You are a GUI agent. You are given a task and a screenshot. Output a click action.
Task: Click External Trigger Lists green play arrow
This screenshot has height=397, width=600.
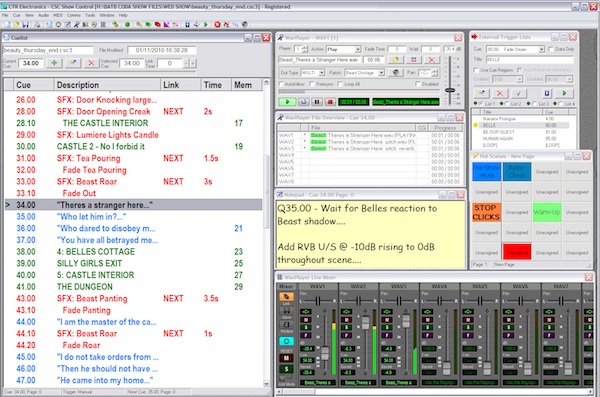564,93
